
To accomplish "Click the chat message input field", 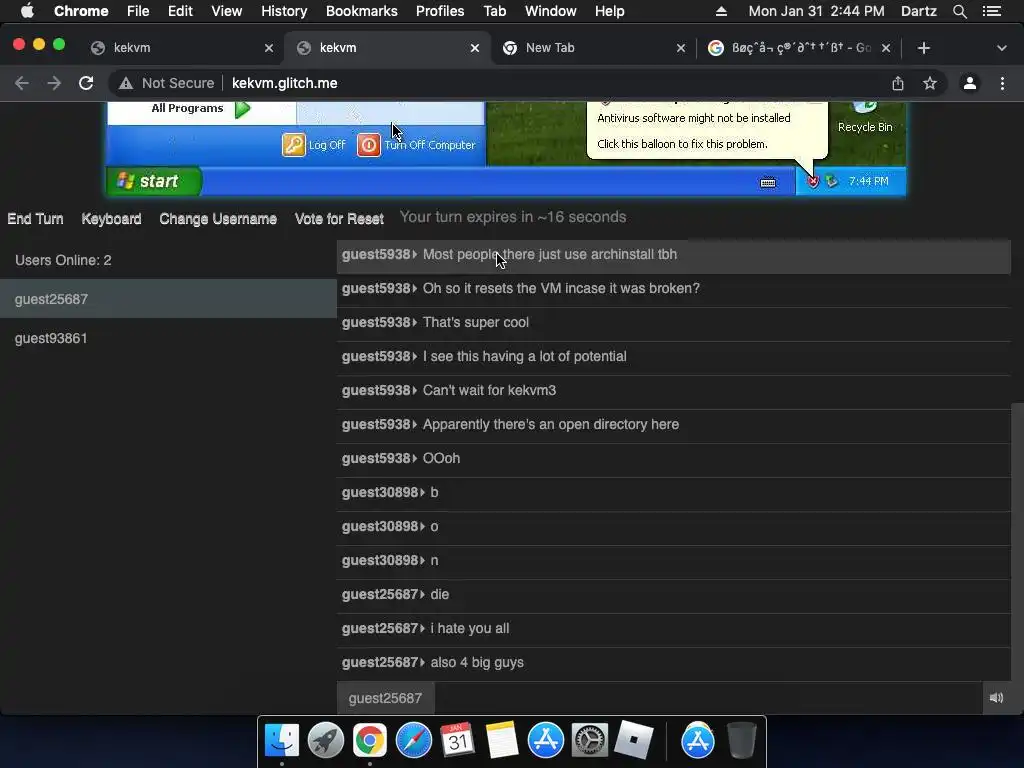I will [708, 698].
